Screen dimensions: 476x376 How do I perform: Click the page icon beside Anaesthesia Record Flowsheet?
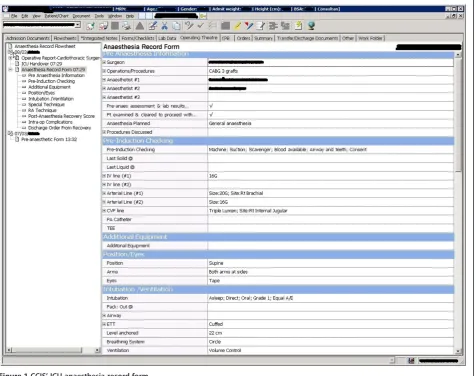(x=10, y=46)
